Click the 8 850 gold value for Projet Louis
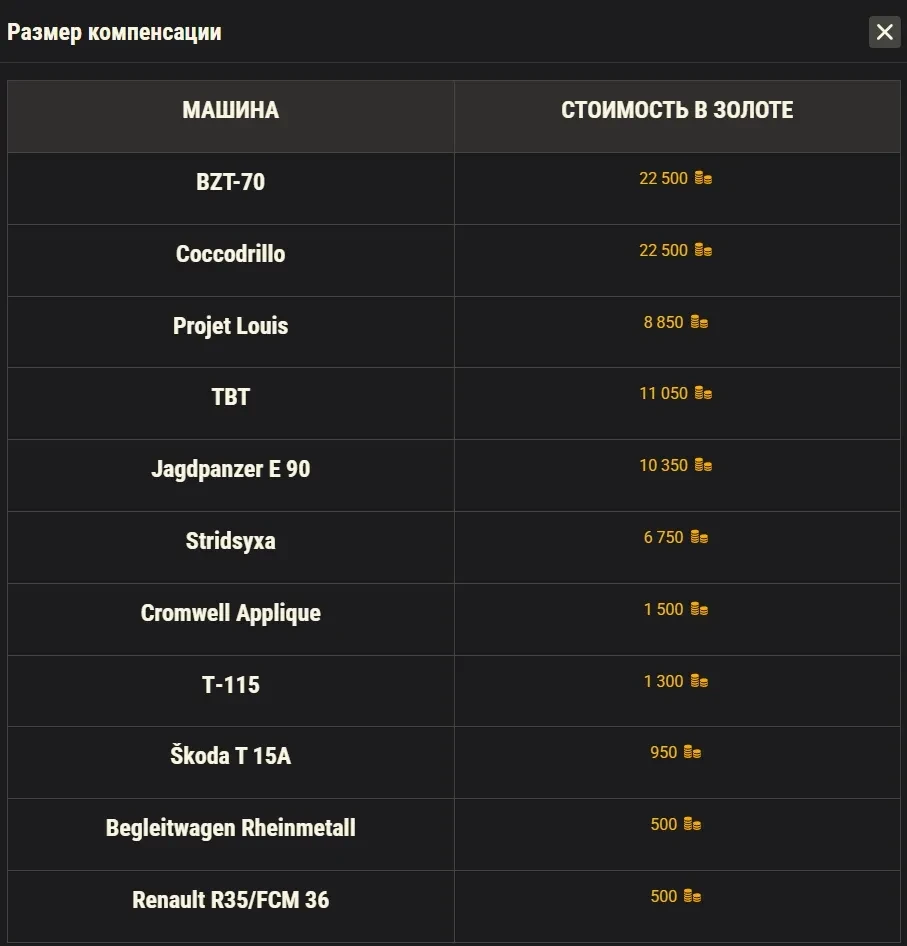This screenshot has height=946, width=907. coord(664,323)
